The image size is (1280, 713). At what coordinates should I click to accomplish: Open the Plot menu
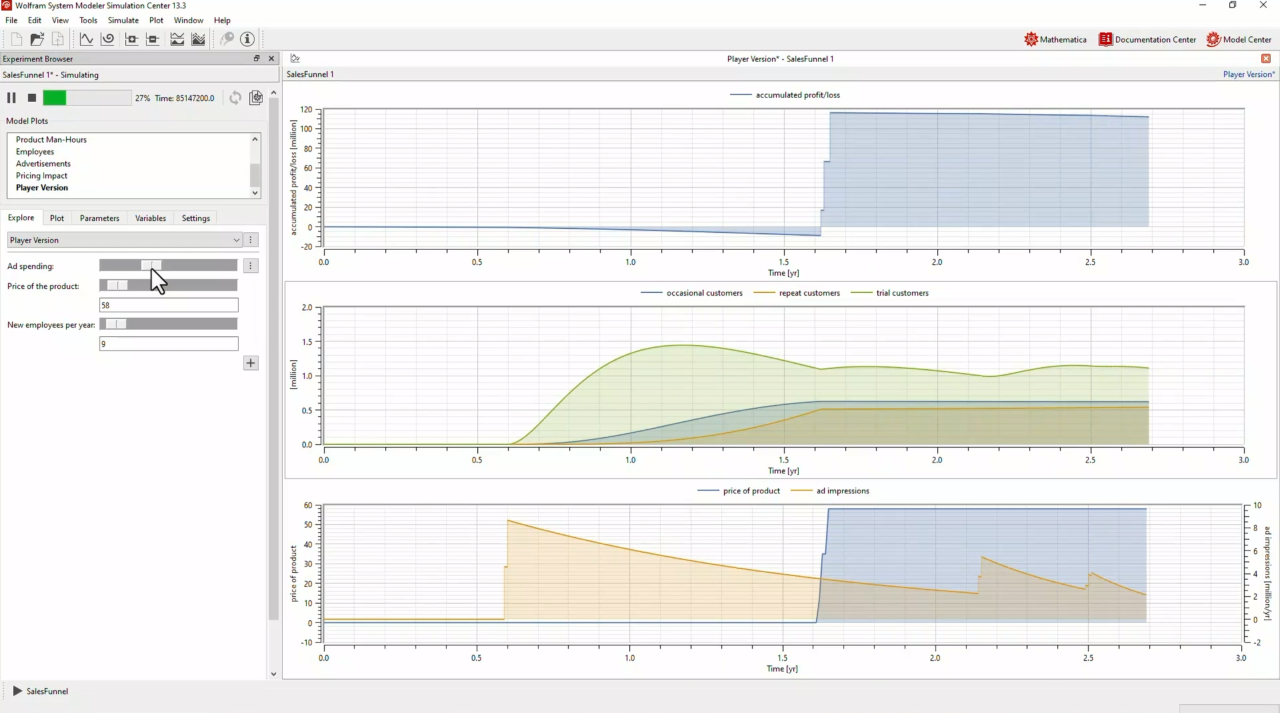[x=156, y=20]
